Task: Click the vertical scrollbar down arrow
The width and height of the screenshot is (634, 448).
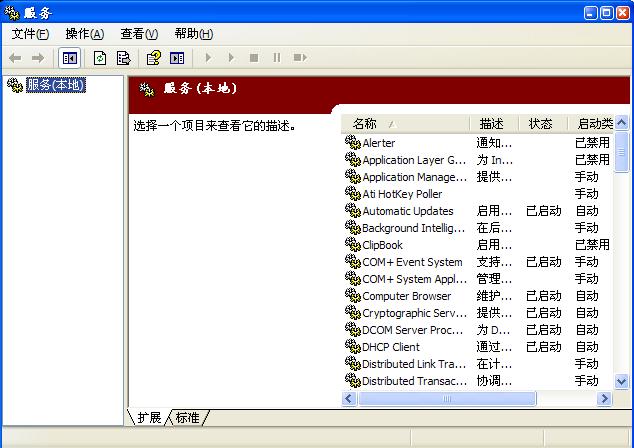Action: click(621, 381)
